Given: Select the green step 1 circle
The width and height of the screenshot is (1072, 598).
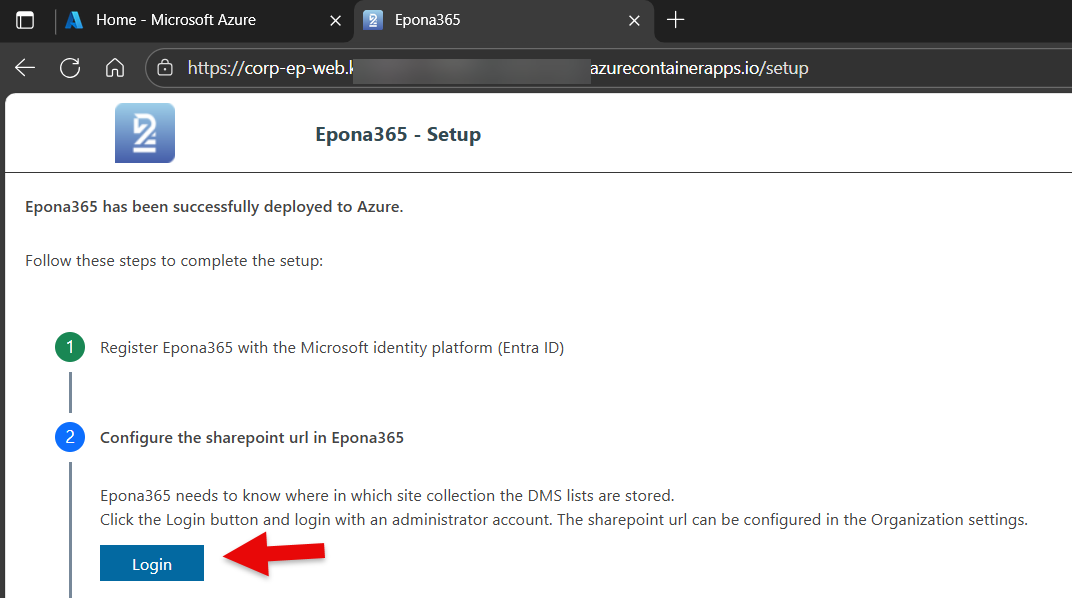Looking at the screenshot, I should point(70,348).
